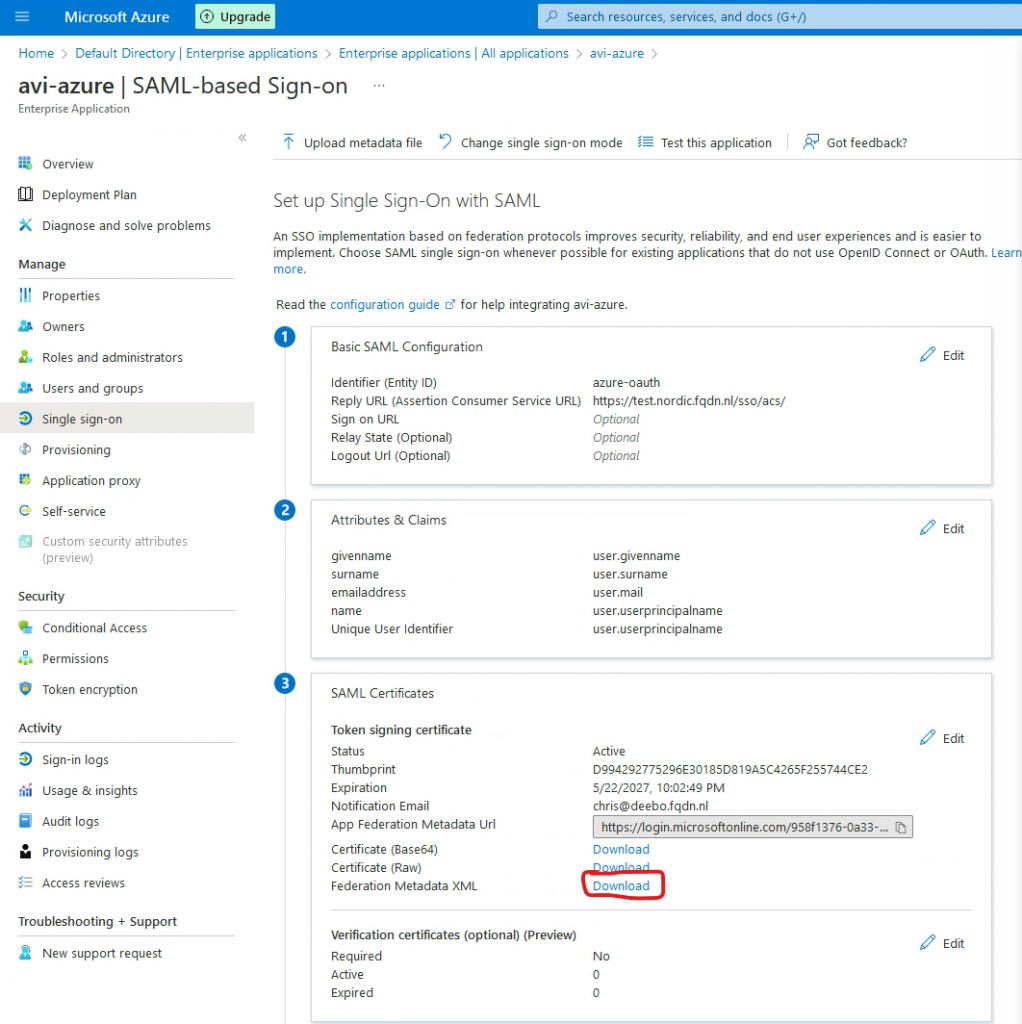Click Upload metadata file
This screenshot has height=1024, width=1022.
pyautogui.click(x=352, y=142)
